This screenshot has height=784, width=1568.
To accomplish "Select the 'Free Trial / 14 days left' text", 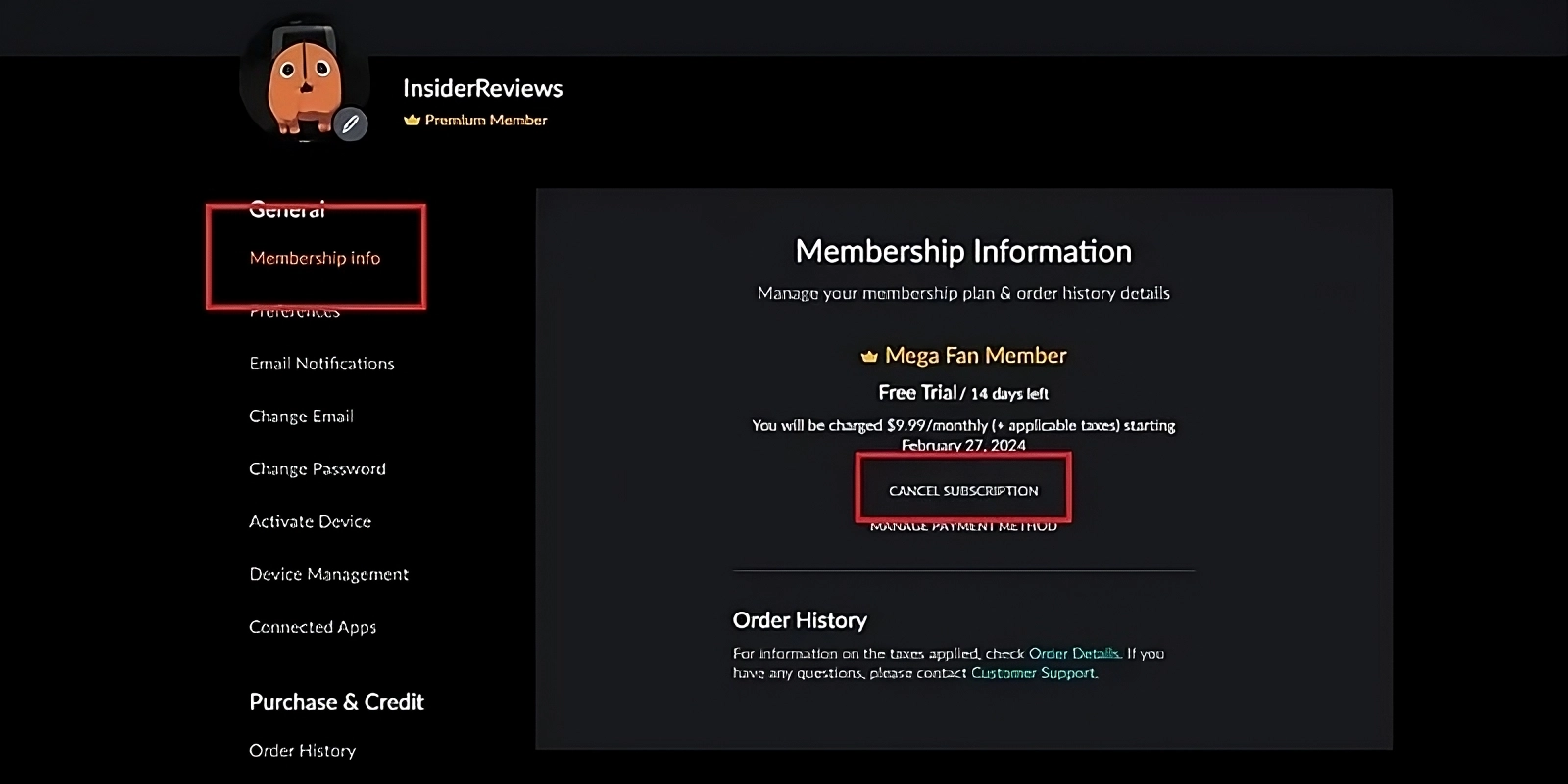I will (x=963, y=393).
